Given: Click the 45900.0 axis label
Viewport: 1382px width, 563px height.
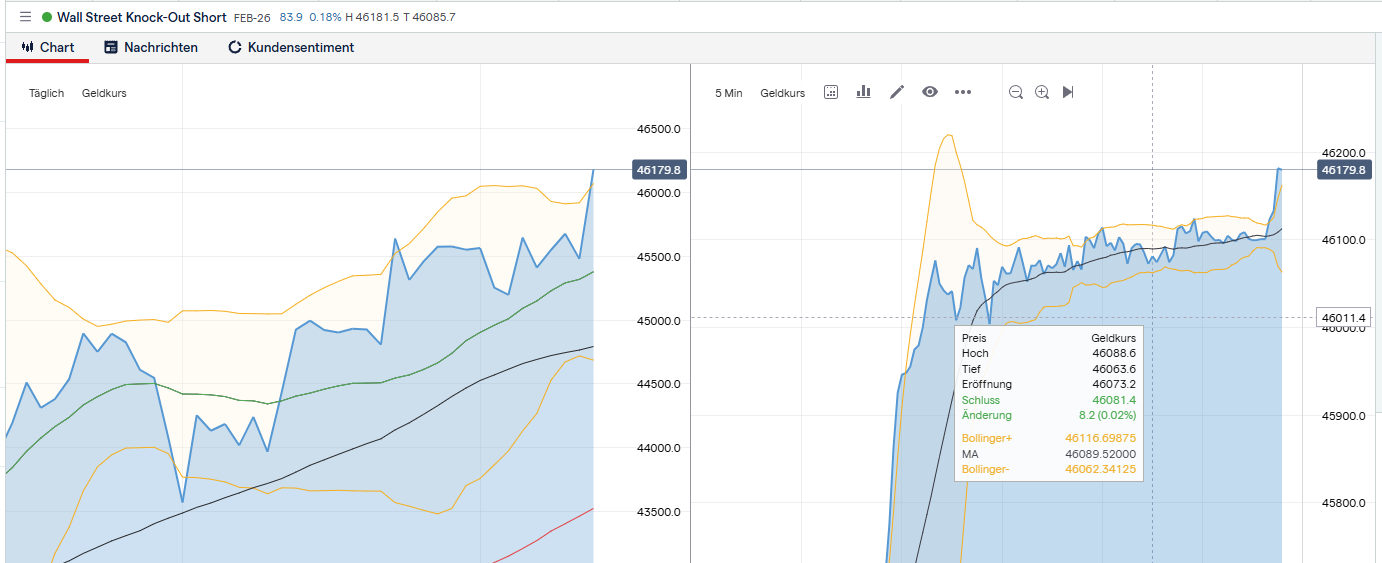Looking at the screenshot, I should 1343,415.
